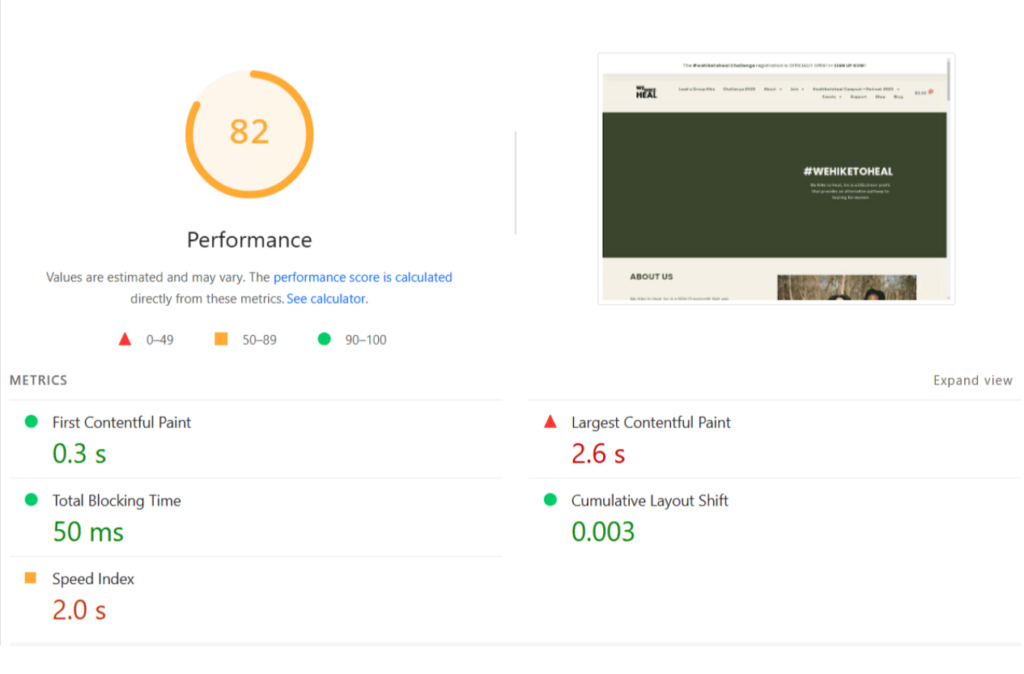This screenshot has height=674, width=1024.
Task: Open the website screenshot thumbnail
Action: point(776,178)
